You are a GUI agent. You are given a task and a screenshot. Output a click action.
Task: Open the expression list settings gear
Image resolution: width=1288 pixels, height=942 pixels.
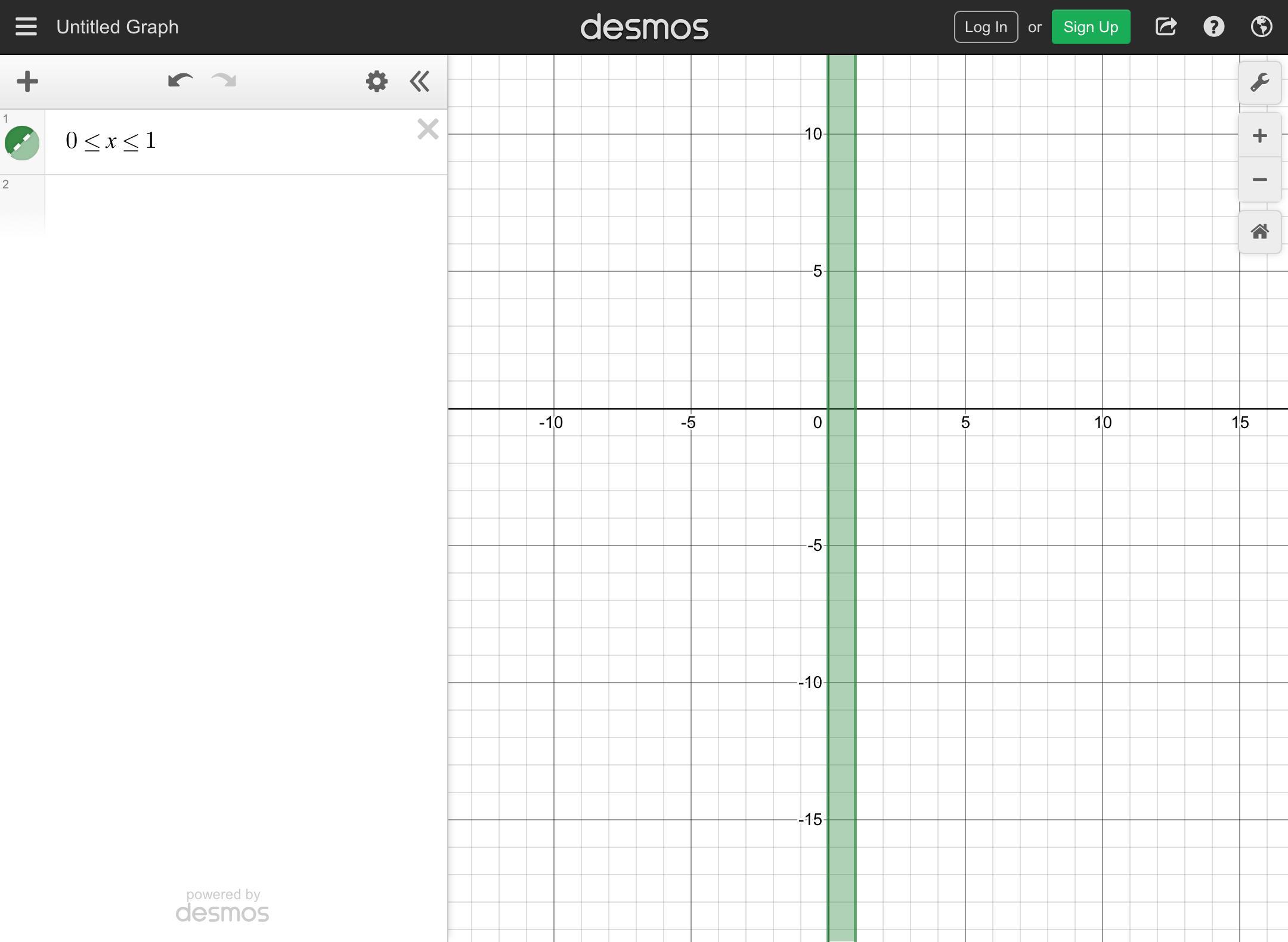(x=377, y=82)
